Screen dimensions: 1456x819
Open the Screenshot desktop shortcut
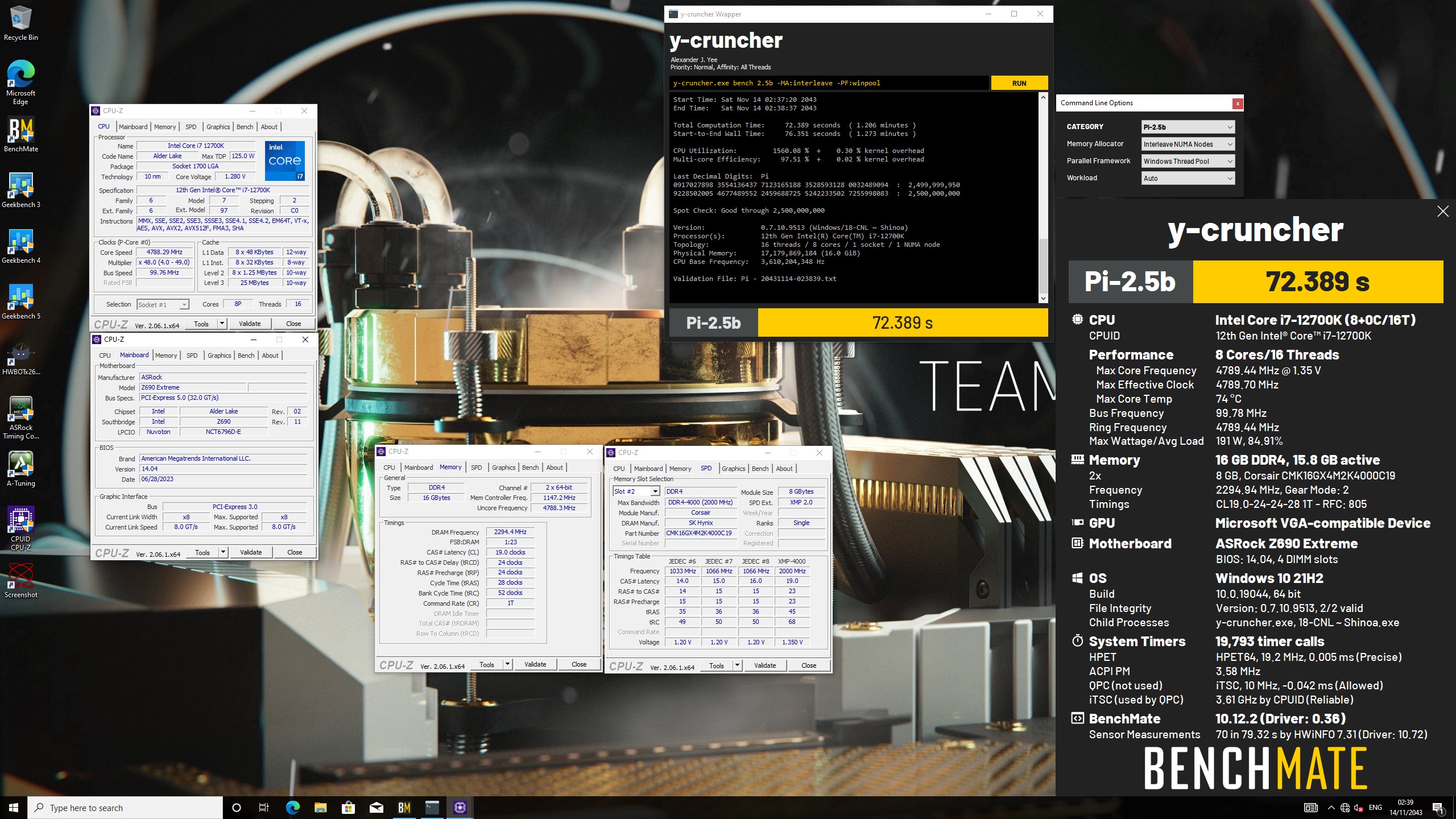tap(21, 581)
